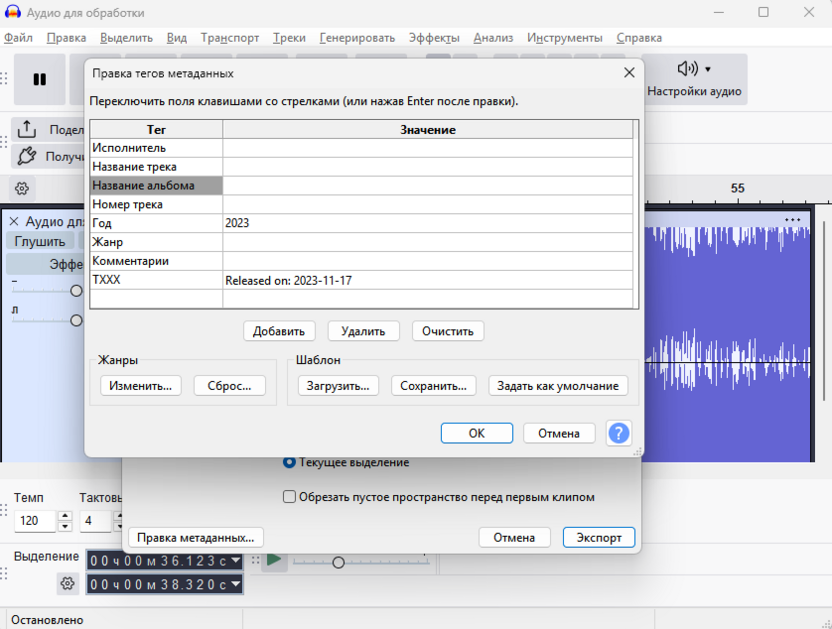Enable trimming empty space before first clip
This screenshot has width=832, height=629.
tap(289, 496)
